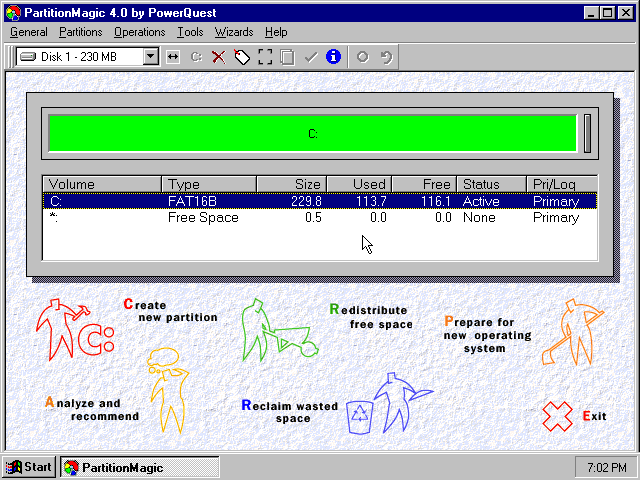Click the Size column header

(x=291, y=184)
